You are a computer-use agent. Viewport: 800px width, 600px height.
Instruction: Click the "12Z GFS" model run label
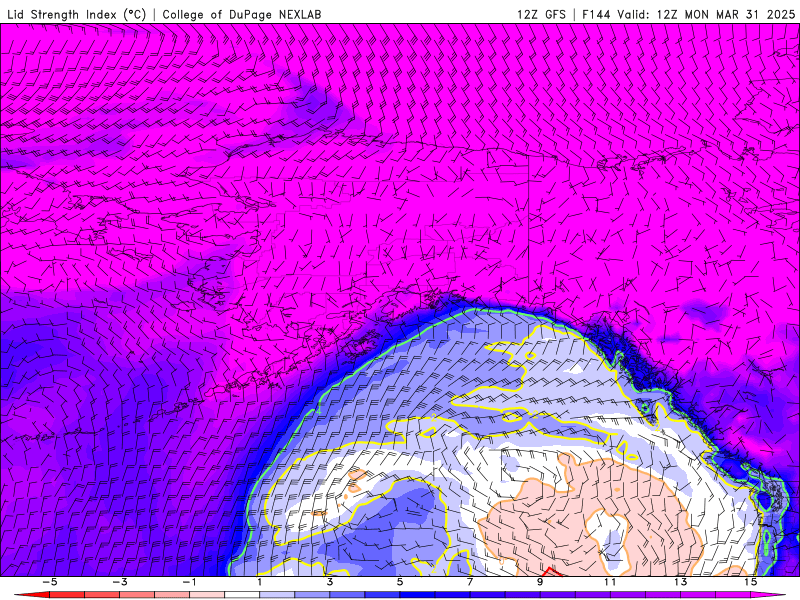(x=541, y=14)
